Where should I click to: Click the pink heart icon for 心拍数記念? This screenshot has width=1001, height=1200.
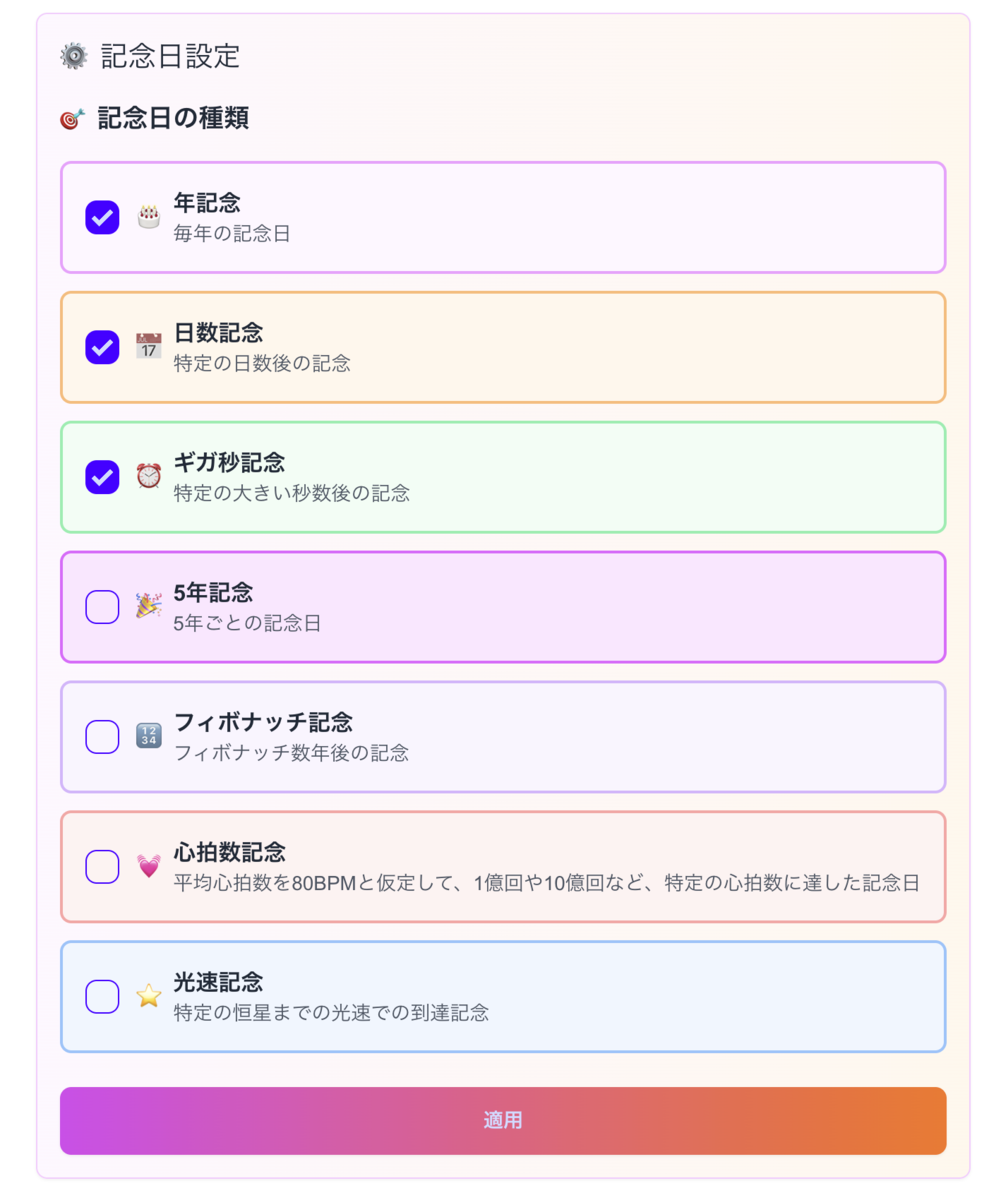(148, 867)
